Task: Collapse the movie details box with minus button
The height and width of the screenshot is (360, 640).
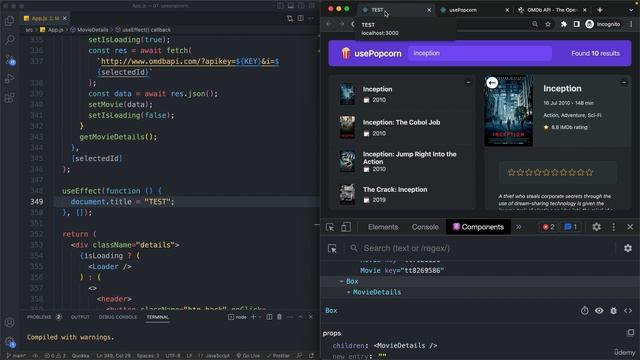Action: 624,82
